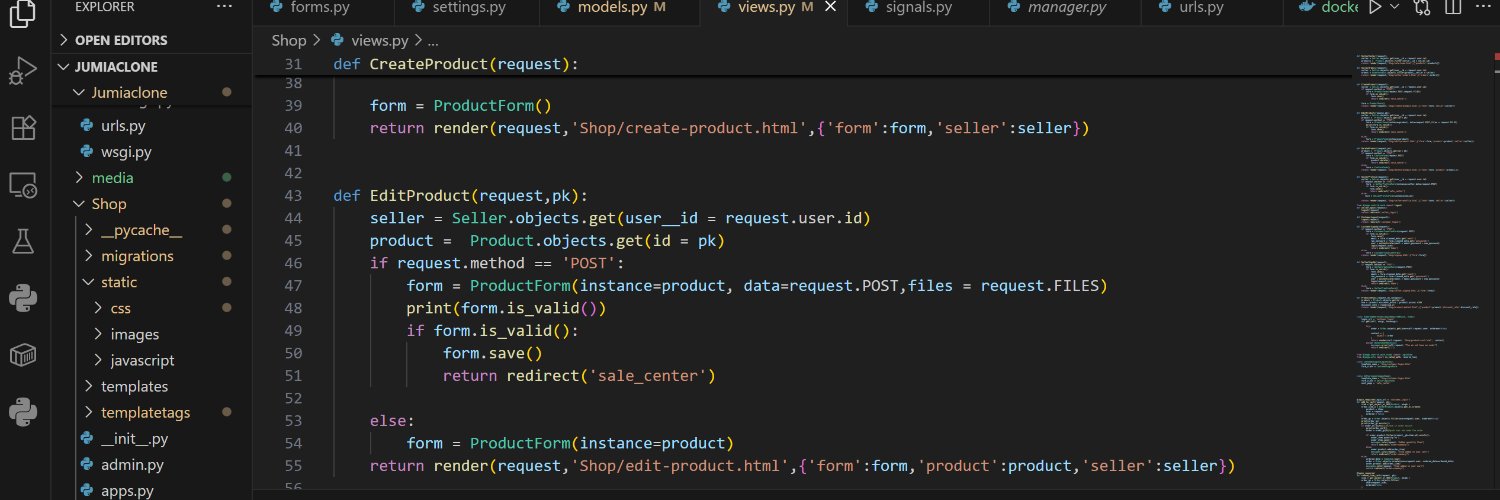The width and height of the screenshot is (1500, 500).
Task: Click print(form.is_valid()) statement
Action: [x=506, y=308]
